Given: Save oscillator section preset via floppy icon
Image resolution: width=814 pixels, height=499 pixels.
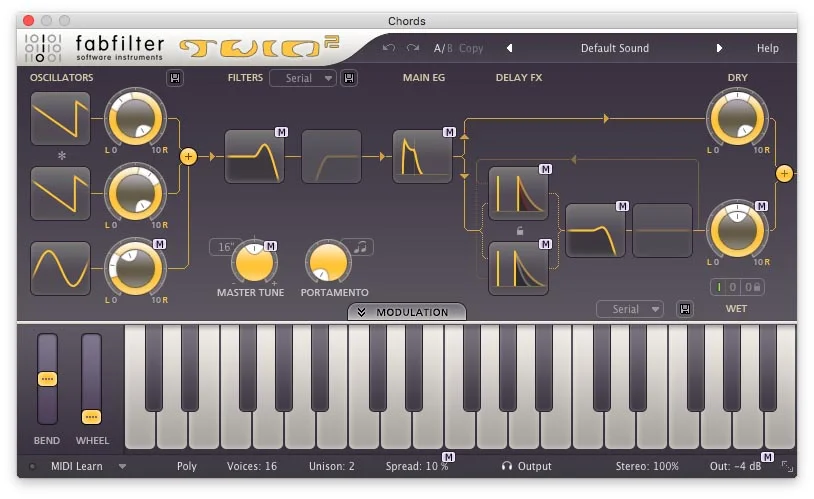Looking at the screenshot, I should pyautogui.click(x=175, y=78).
